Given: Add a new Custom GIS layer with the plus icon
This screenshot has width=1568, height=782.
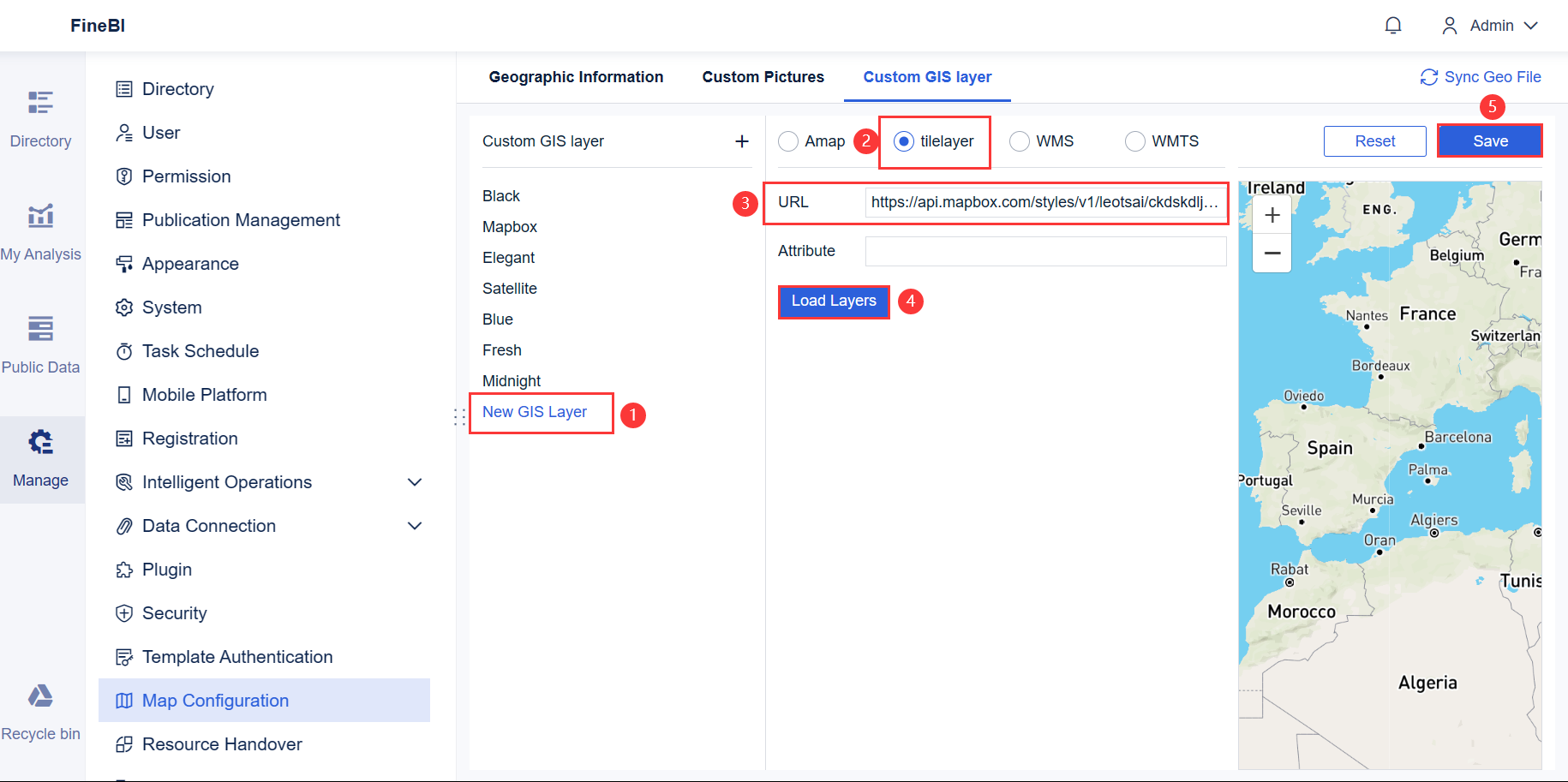Looking at the screenshot, I should click(x=741, y=141).
